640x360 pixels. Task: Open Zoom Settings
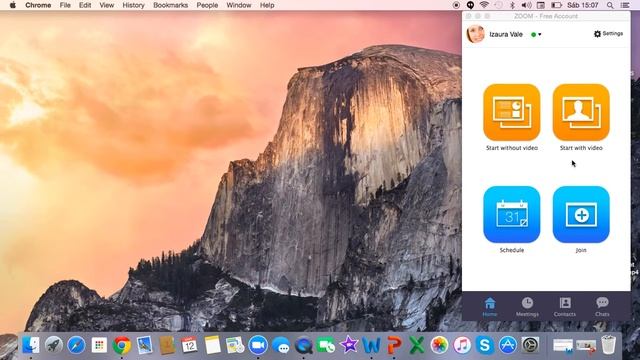[x=608, y=34]
